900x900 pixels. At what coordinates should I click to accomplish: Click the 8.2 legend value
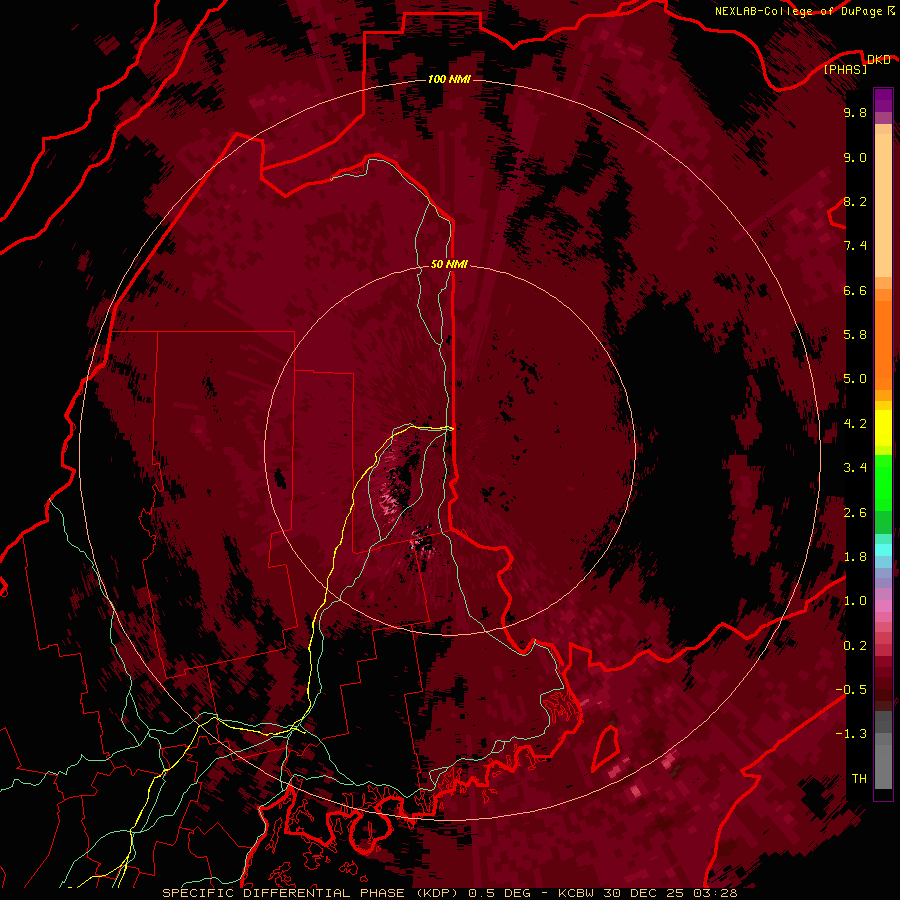[x=855, y=201]
